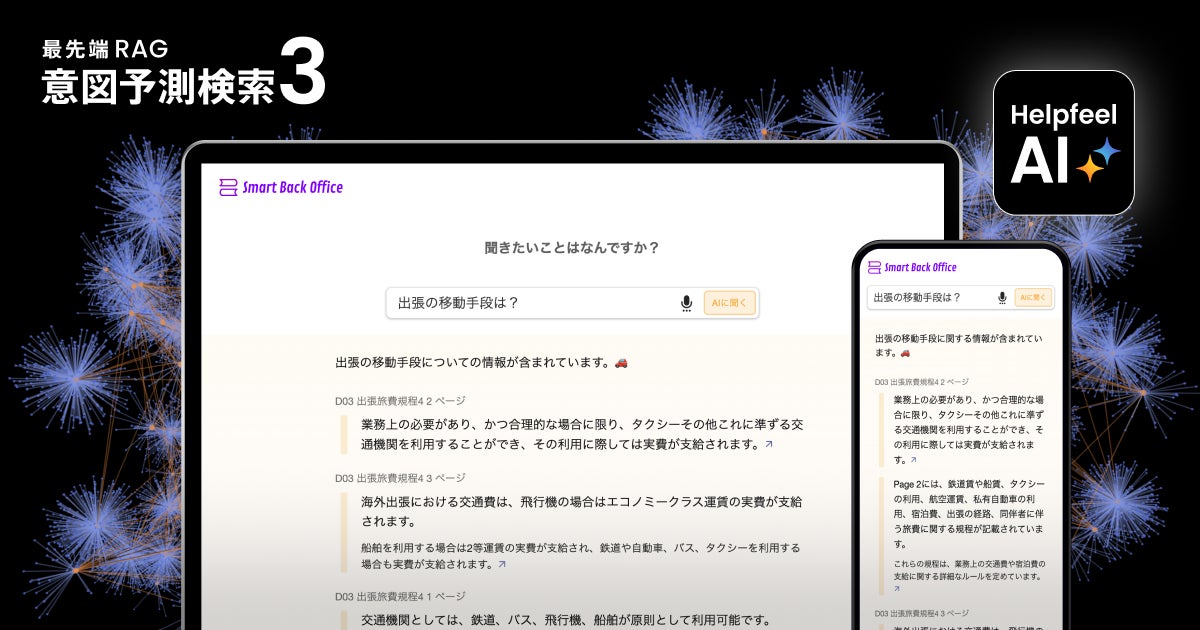Screen dimensions: 1200x630
Task: Click the laptop quote starting '交通機関としては、鉄道、バス'
Action: tap(566, 620)
